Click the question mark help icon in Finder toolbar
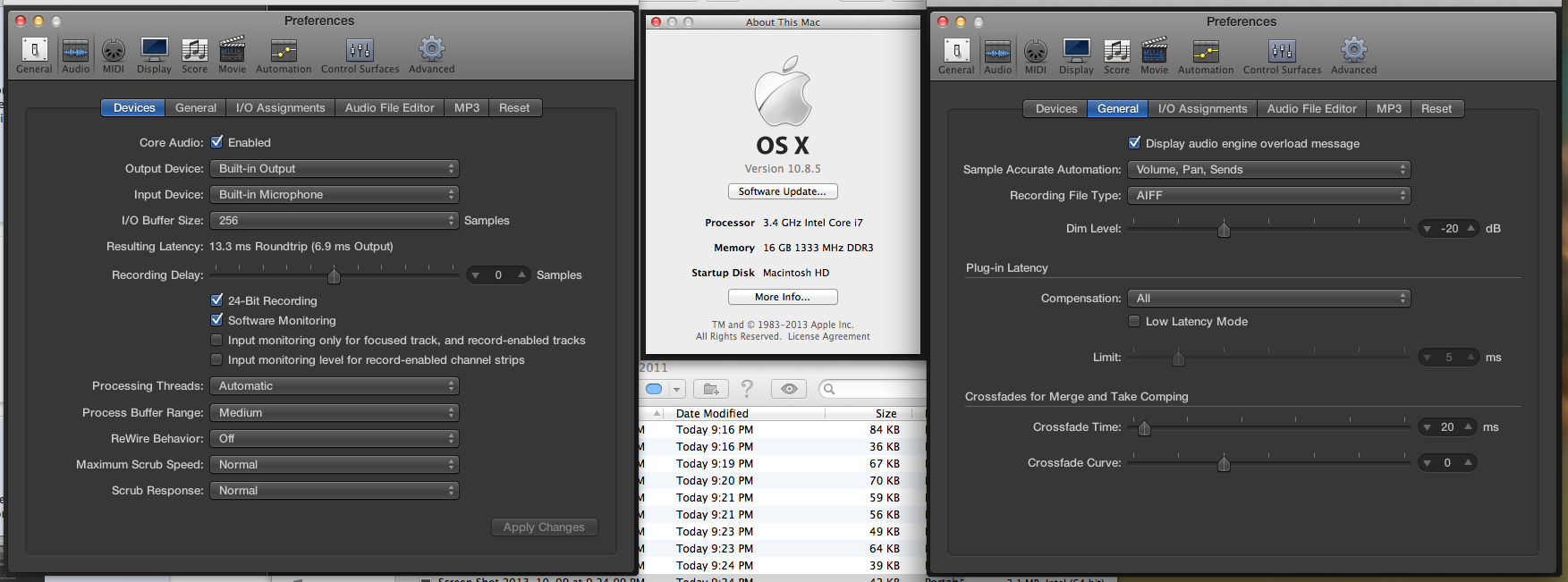Screen dimensions: 1568x582 pyautogui.click(x=747, y=389)
